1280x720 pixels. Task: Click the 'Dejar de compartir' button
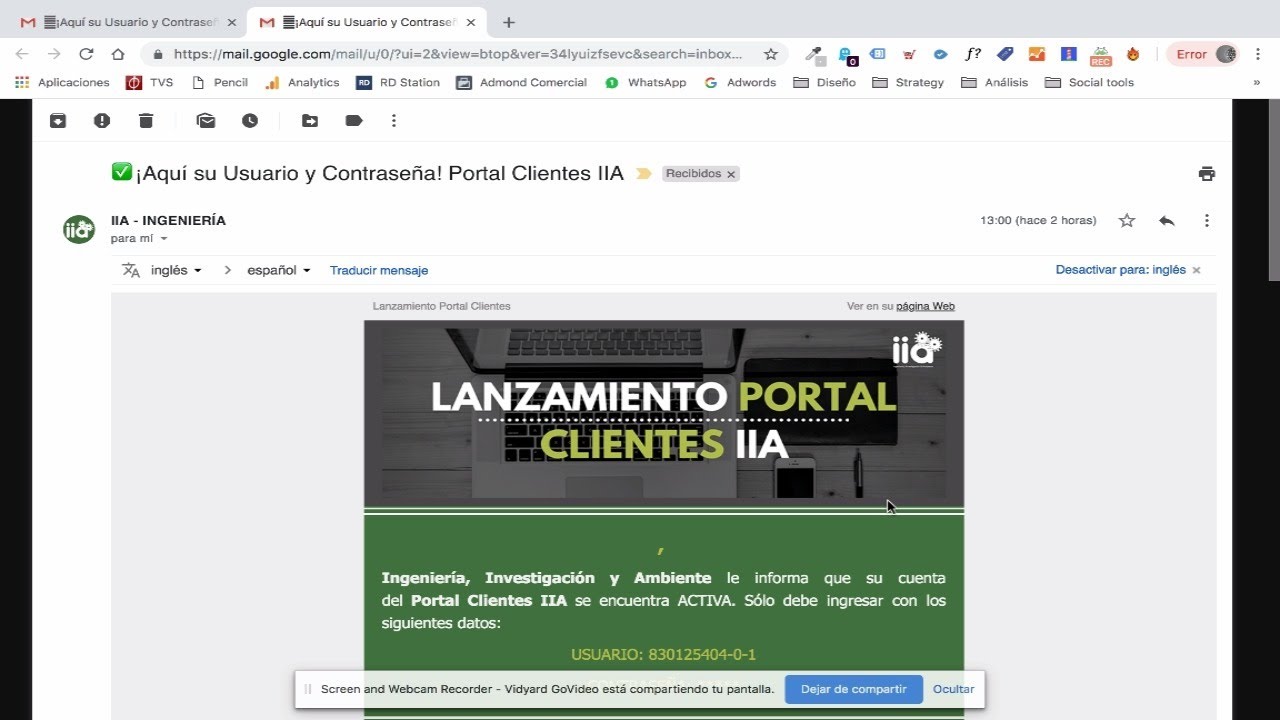[854, 689]
